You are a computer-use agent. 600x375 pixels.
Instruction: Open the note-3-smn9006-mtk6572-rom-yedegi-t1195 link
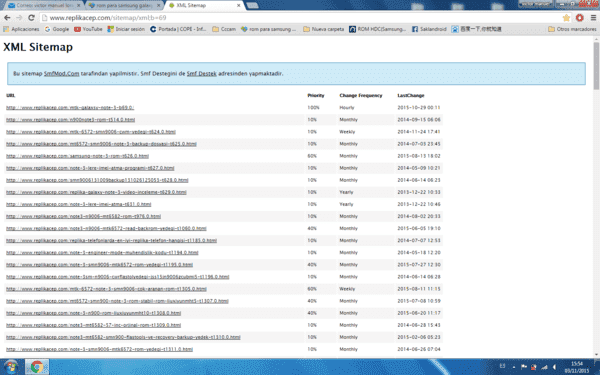(x=99, y=265)
